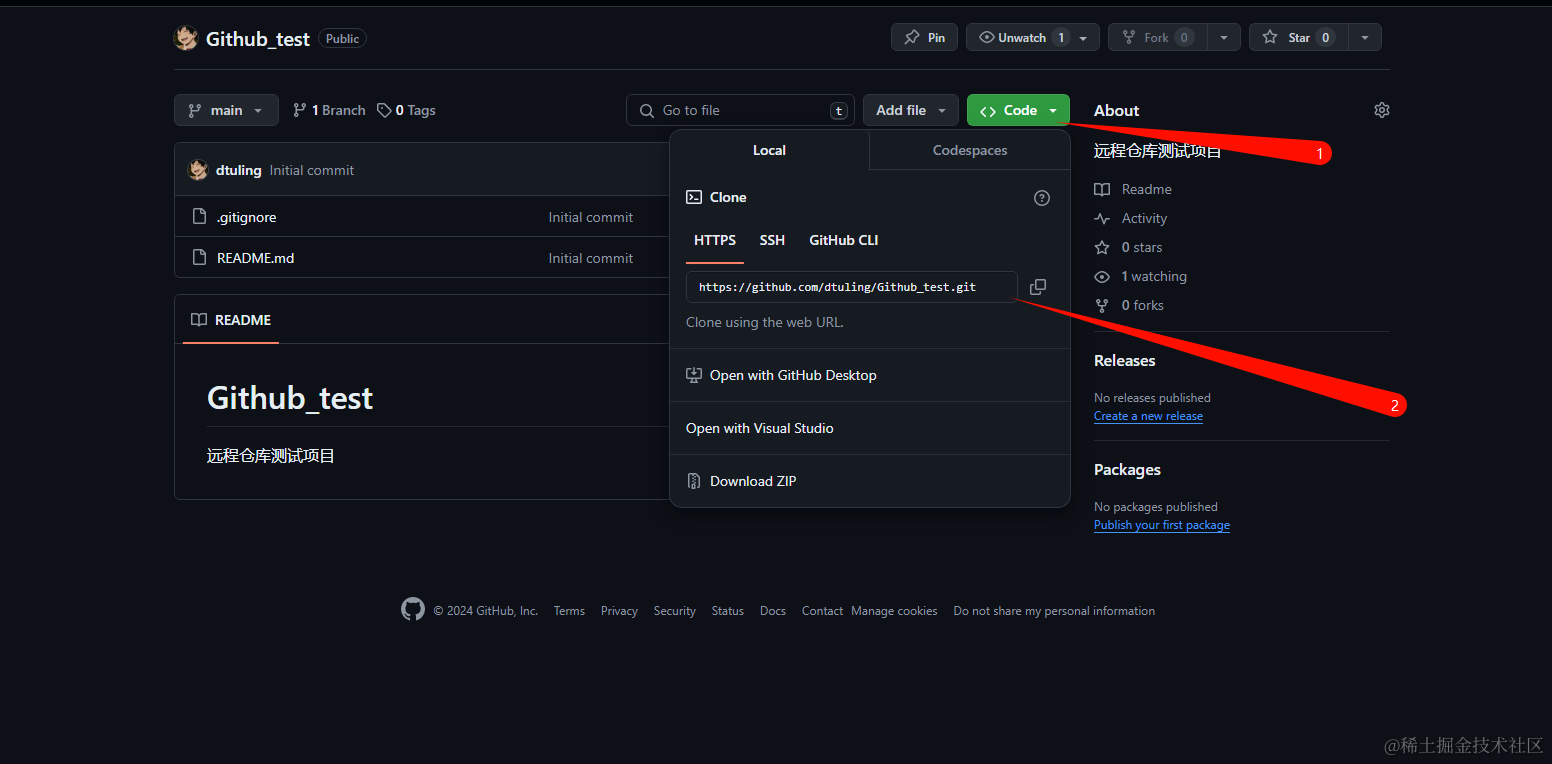Switch to the Local tab
Image resolution: width=1552 pixels, height=764 pixels.
pyautogui.click(x=769, y=150)
